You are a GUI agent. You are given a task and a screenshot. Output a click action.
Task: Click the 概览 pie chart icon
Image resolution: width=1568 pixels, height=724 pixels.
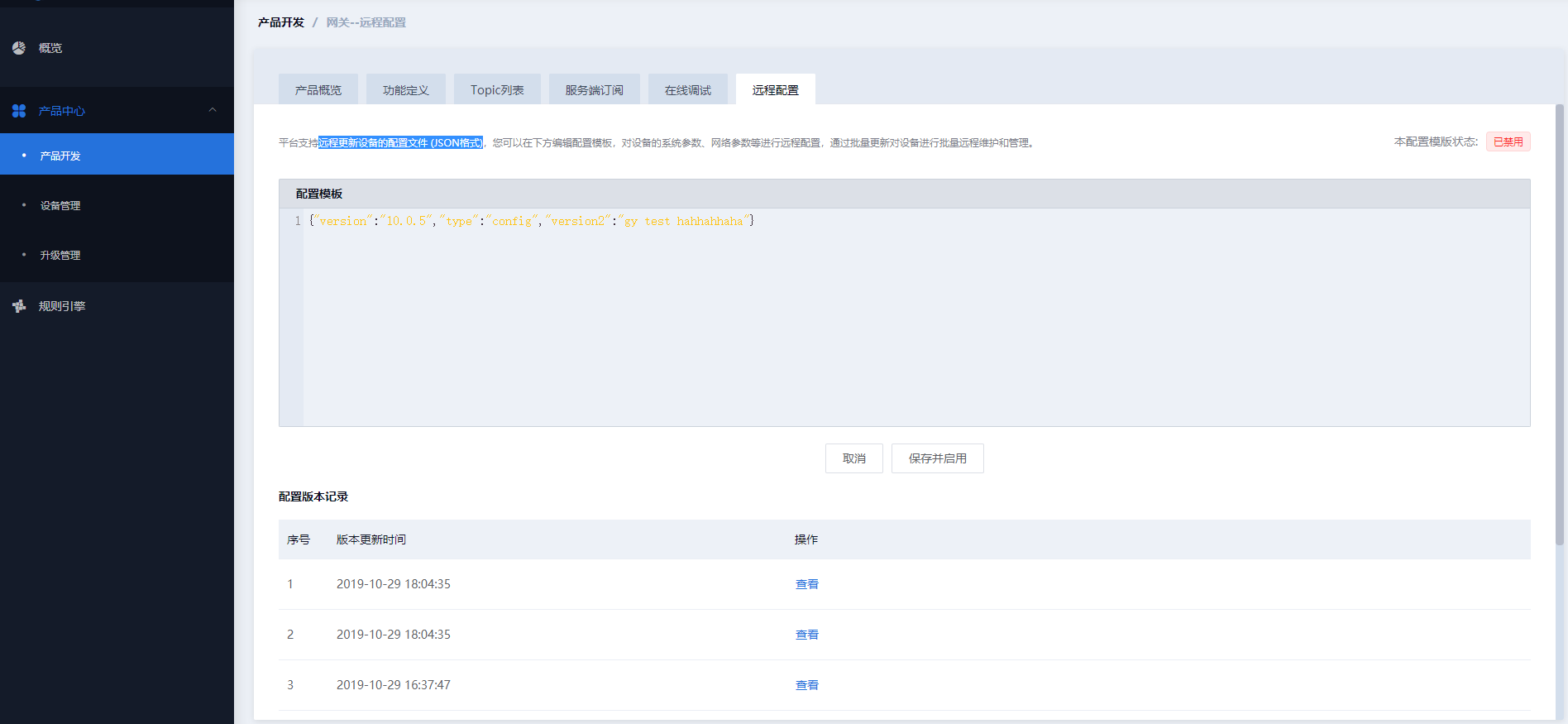(x=19, y=48)
